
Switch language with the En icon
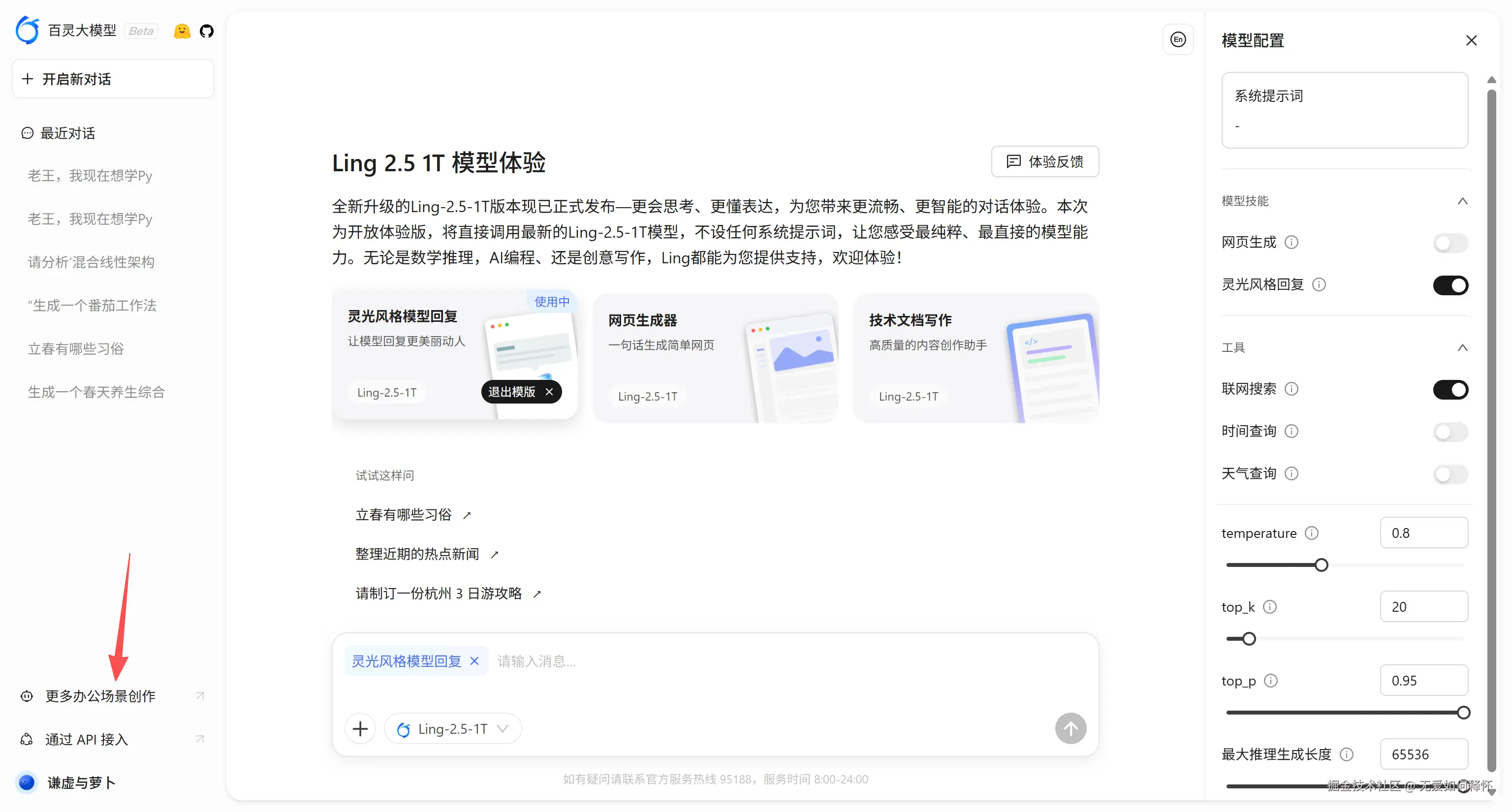pos(1177,39)
